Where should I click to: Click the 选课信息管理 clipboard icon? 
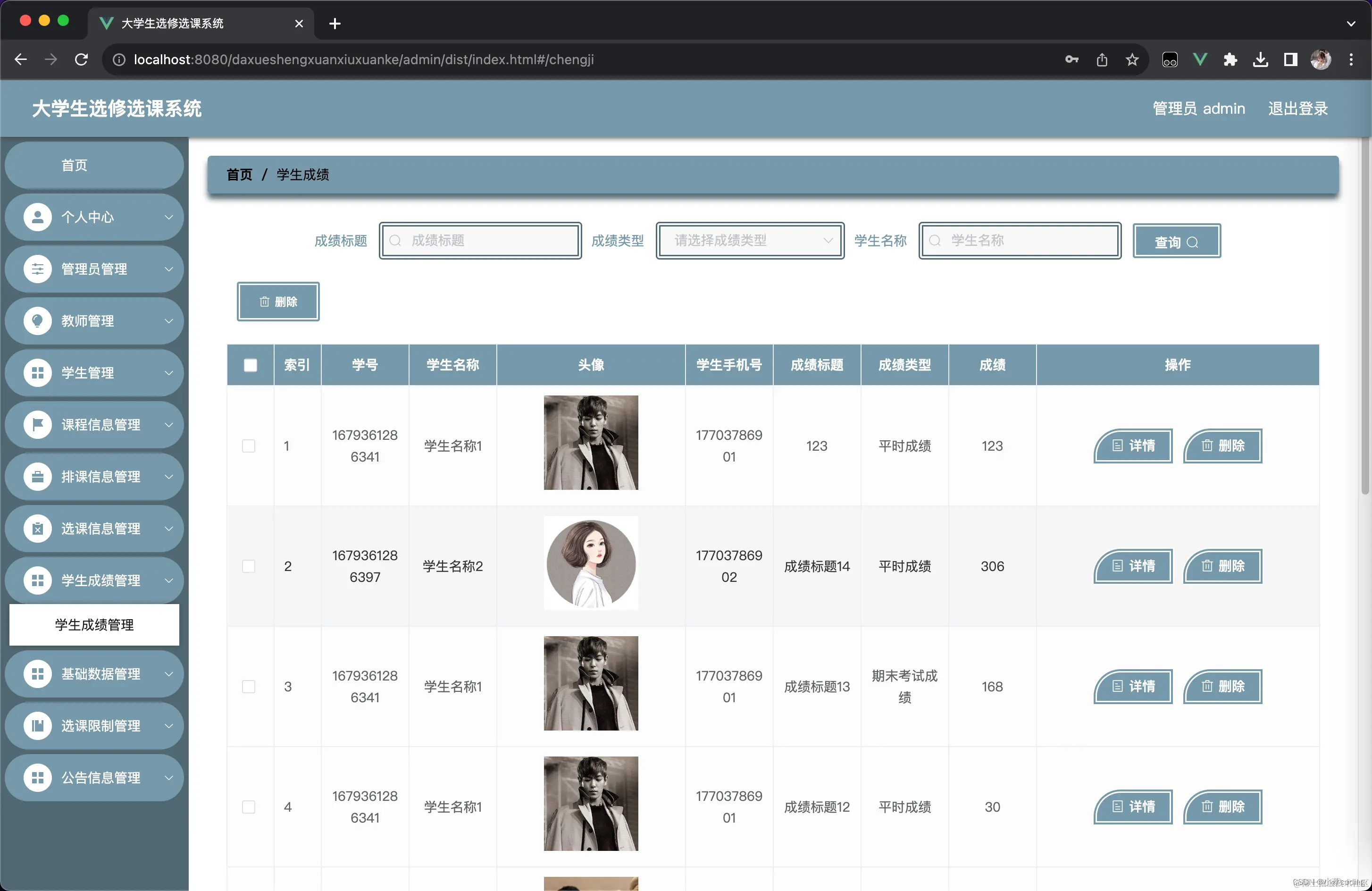(37, 529)
